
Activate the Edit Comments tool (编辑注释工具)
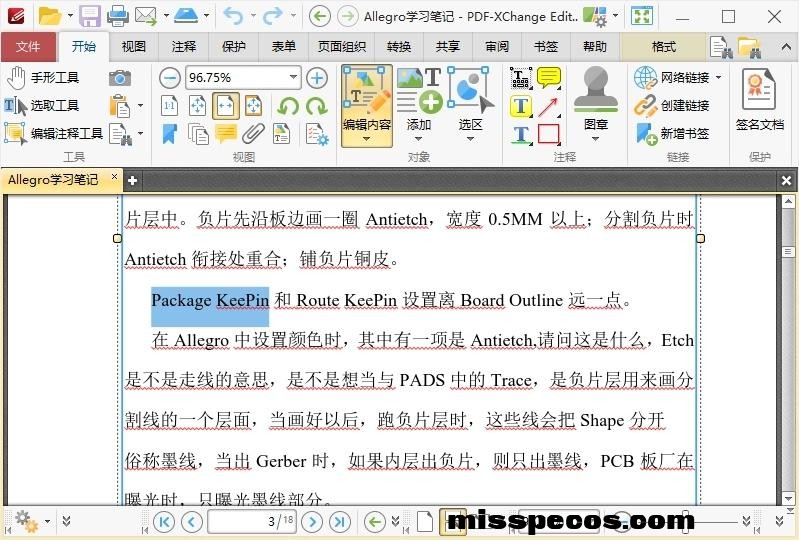click(x=54, y=133)
